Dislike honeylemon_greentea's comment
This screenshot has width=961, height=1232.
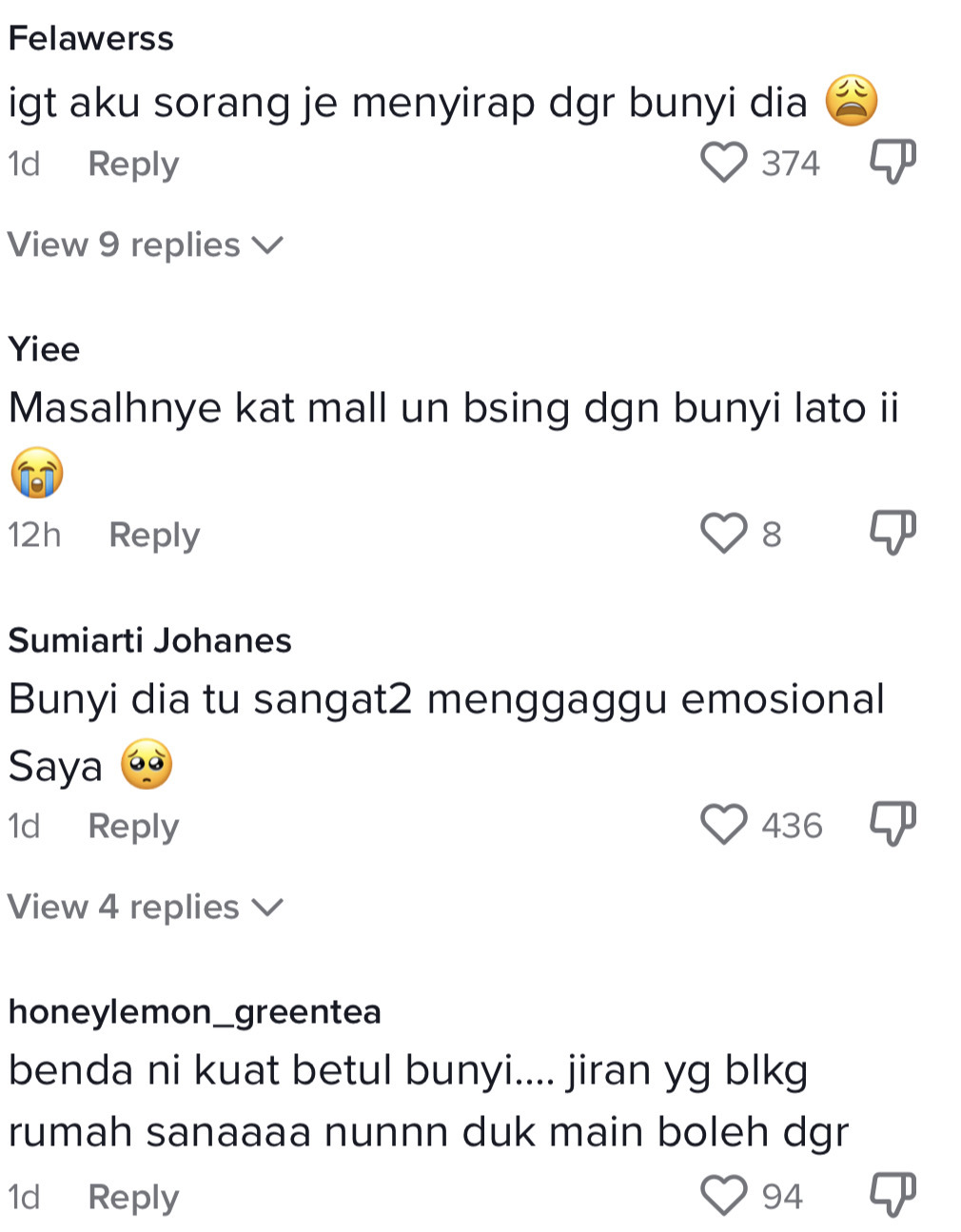pos(892,1196)
